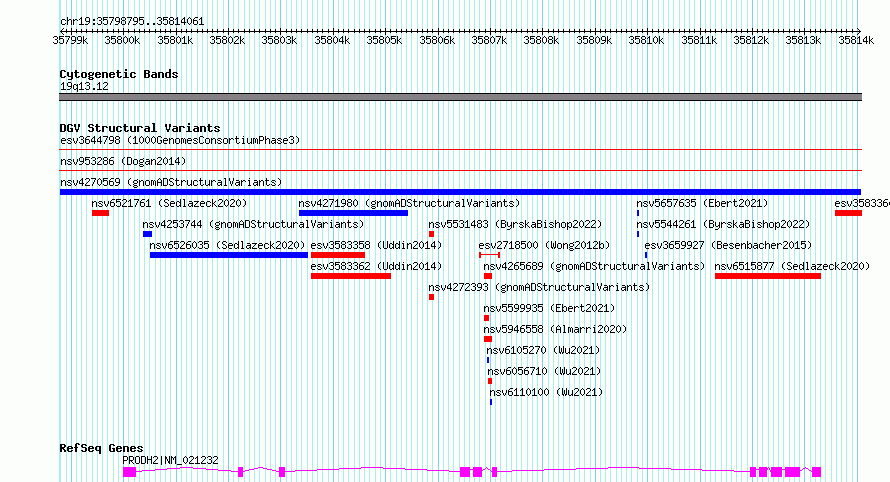The height and width of the screenshot is (482, 890).
Task: Click the 35804k ruler tick label
Action: 332,40
